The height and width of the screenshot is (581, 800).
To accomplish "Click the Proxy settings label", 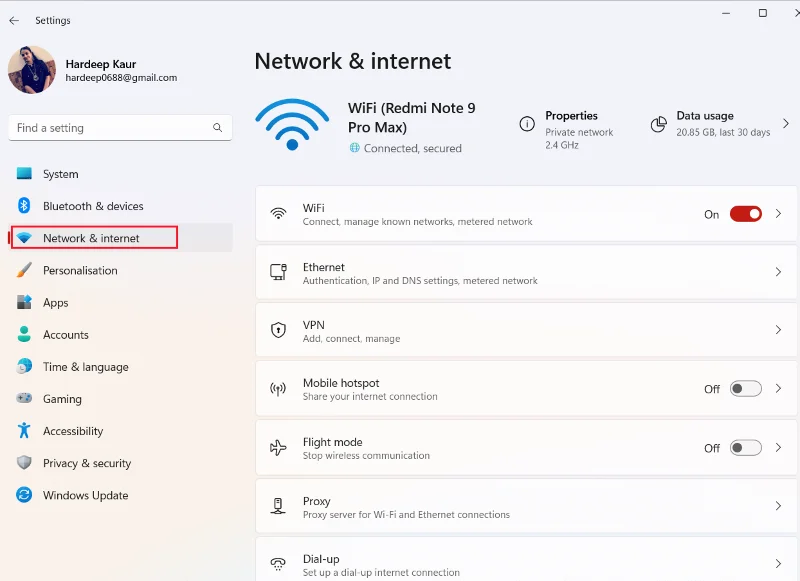I will [x=316, y=501].
